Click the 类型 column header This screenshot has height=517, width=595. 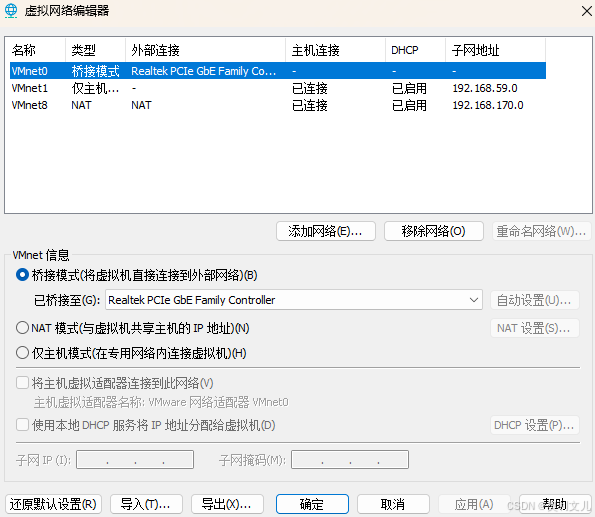[x=96, y=50]
